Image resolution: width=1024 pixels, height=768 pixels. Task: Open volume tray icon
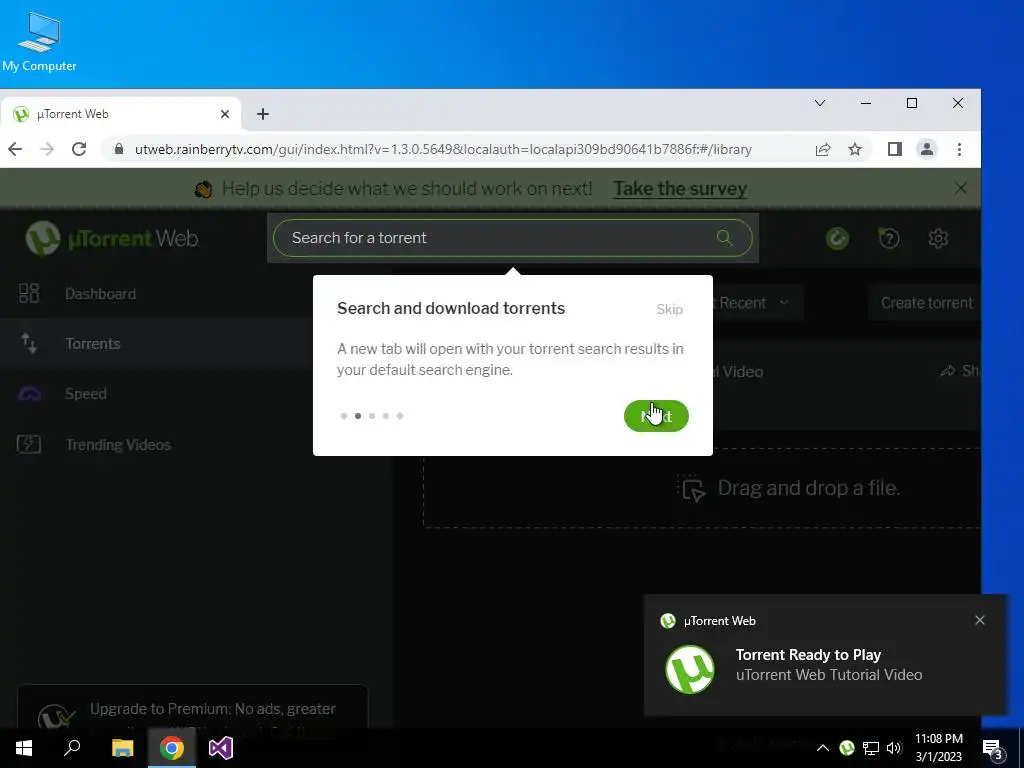[x=894, y=748]
